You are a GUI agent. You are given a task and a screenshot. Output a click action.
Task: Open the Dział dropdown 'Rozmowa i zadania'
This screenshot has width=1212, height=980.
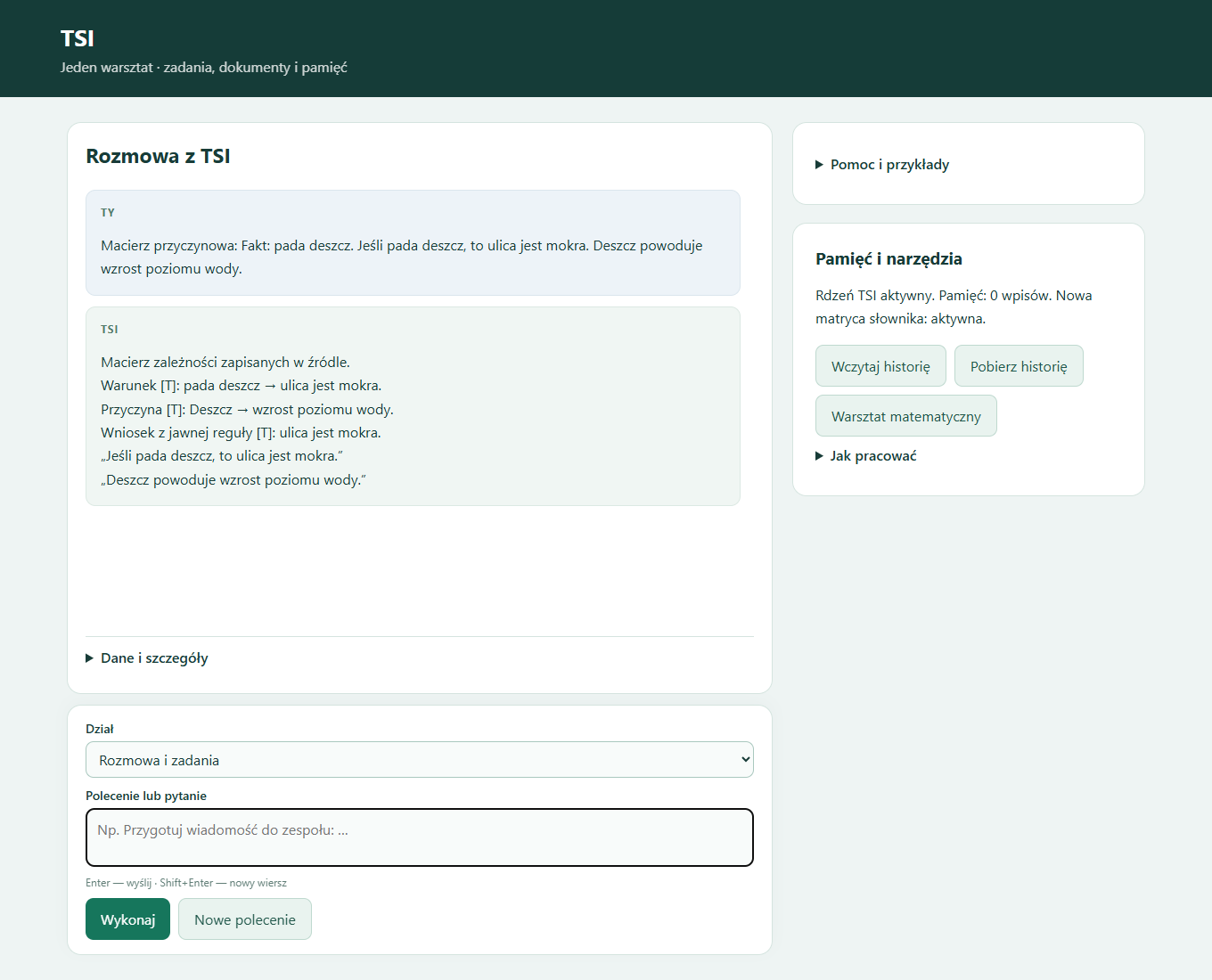(x=420, y=760)
